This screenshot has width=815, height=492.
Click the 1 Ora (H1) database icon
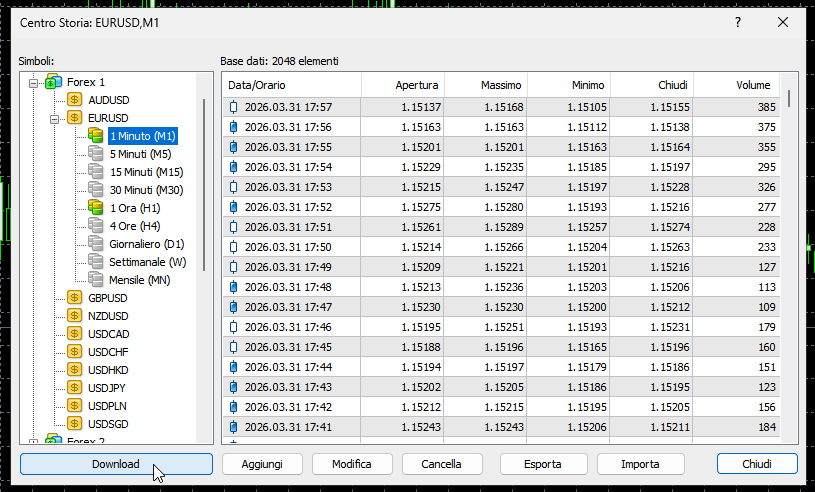click(x=96, y=207)
